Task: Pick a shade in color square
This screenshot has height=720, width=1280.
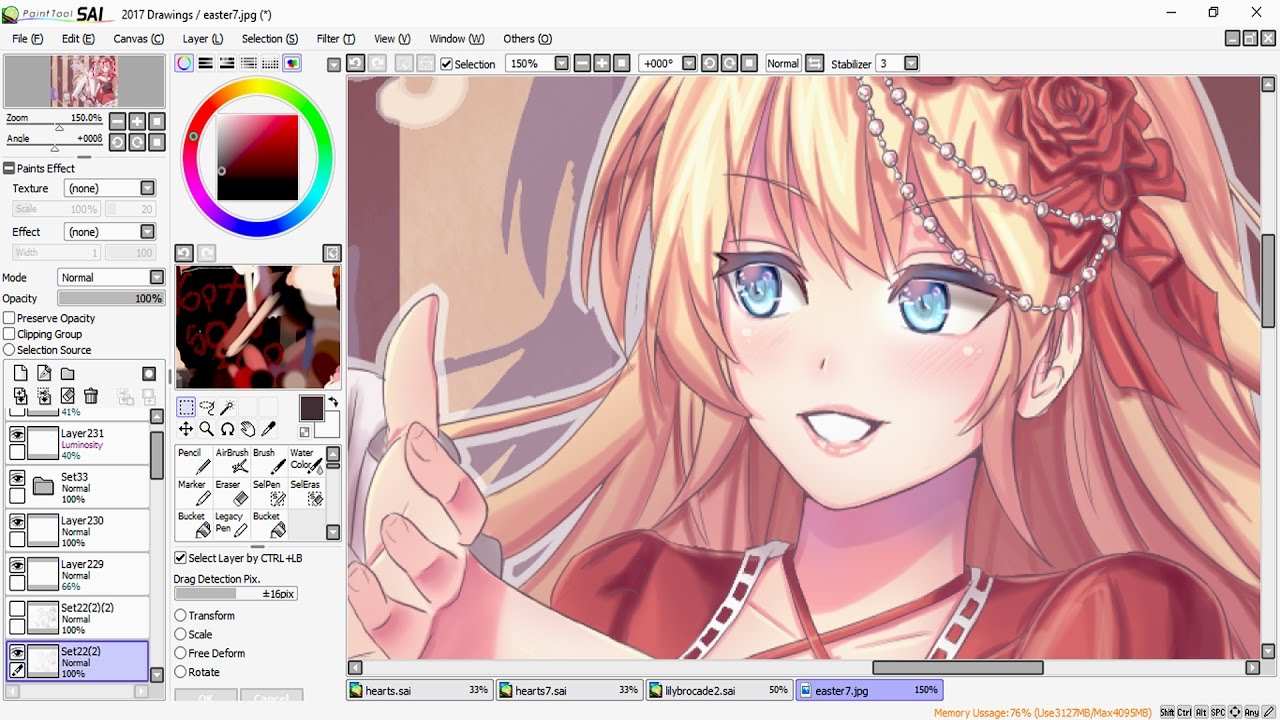Action: pyautogui.click(x=258, y=158)
